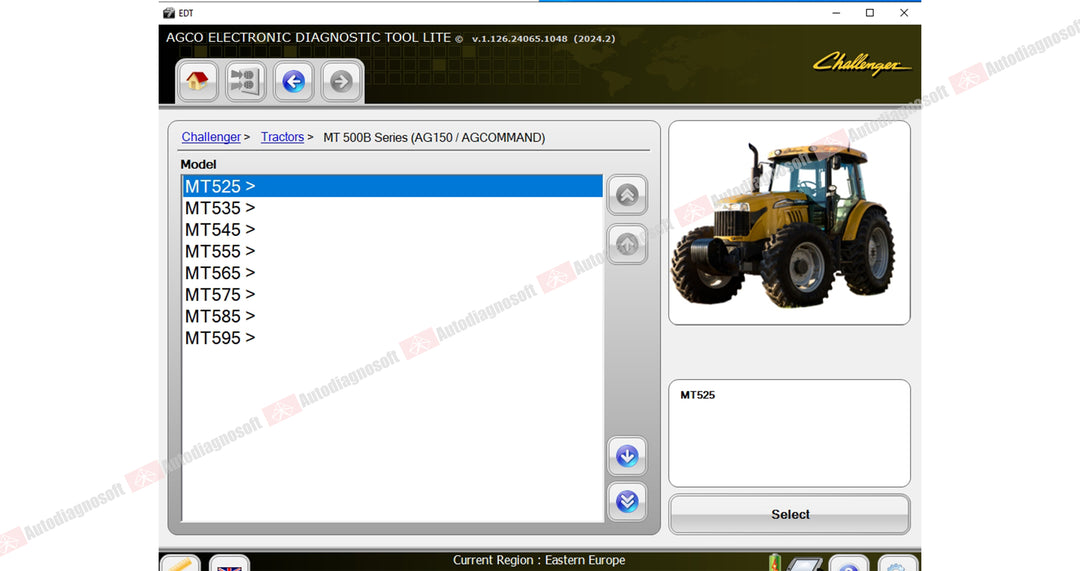The height and width of the screenshot is (571, 1080).
Task: Open the language flag button
Action: [229, 563]
